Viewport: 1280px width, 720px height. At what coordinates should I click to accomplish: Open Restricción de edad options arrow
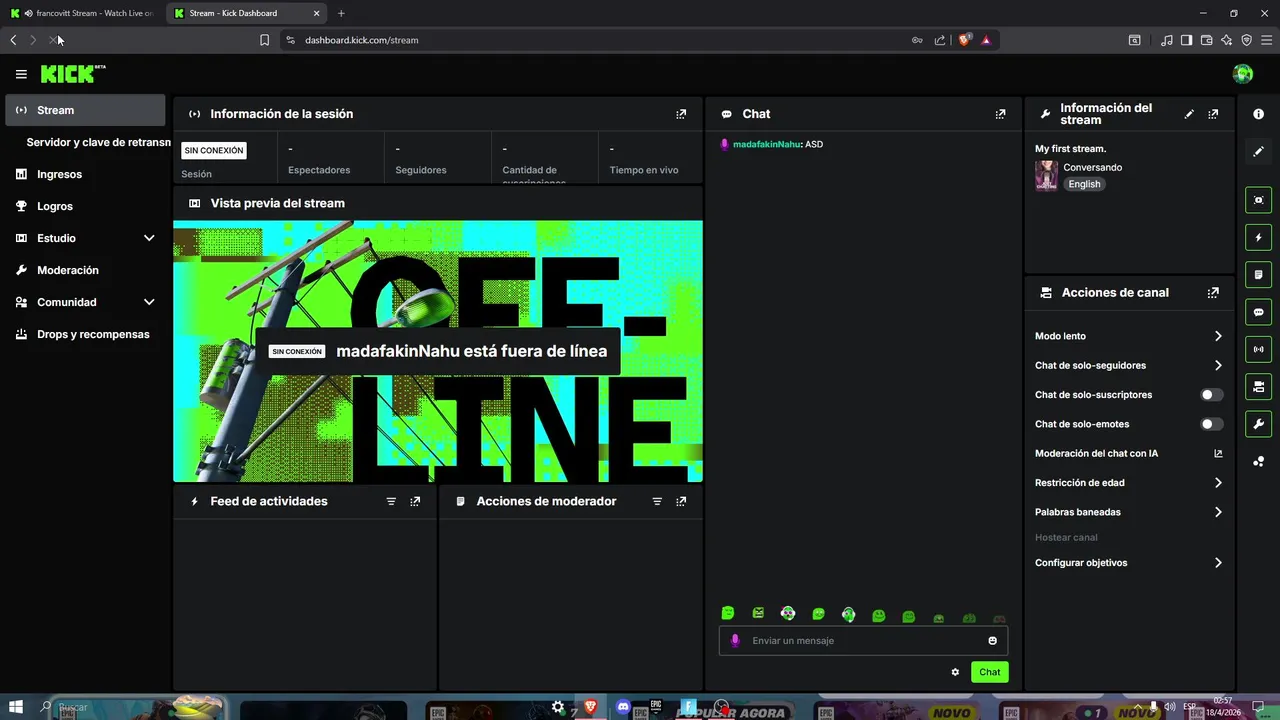[1218, 483]
